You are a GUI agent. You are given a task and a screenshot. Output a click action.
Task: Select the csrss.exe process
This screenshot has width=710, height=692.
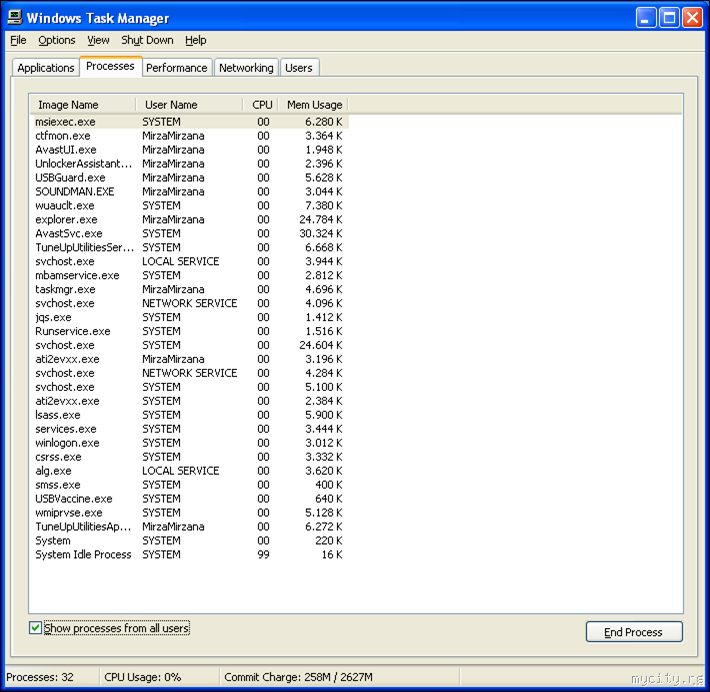click(189, 457)
